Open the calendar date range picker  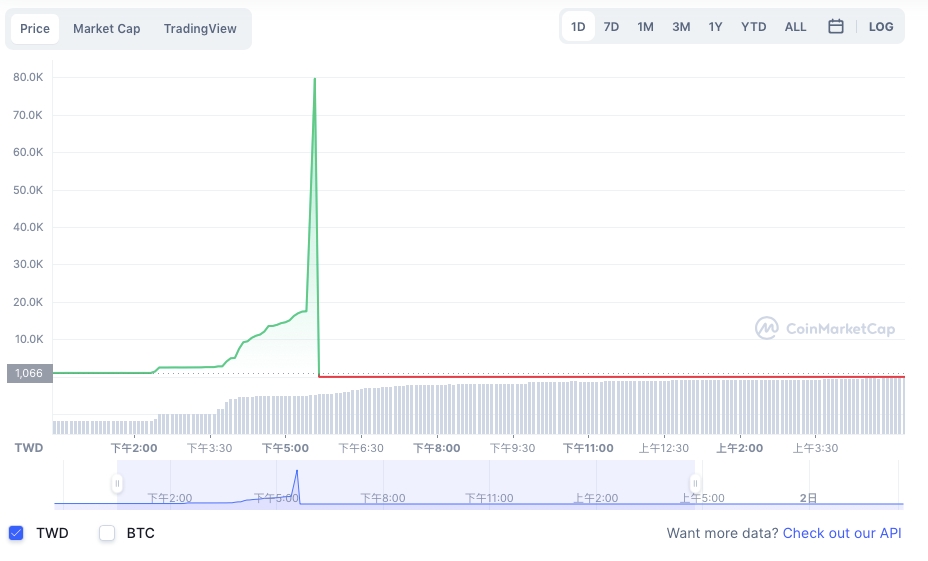click(x=836, y=27)
